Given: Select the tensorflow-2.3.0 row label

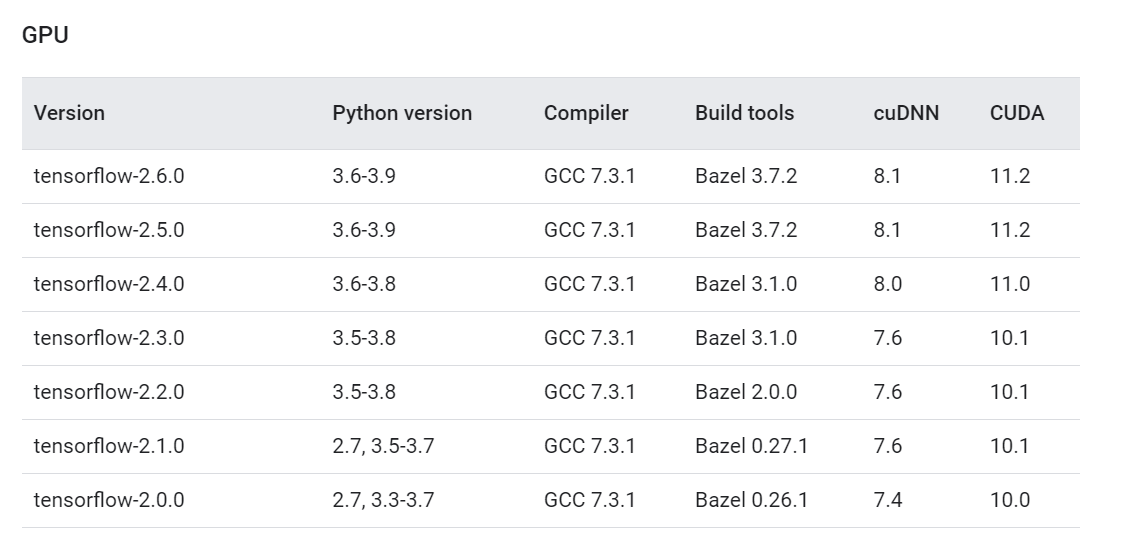Looking at the screenshot, I should click(x=109, y=338).
